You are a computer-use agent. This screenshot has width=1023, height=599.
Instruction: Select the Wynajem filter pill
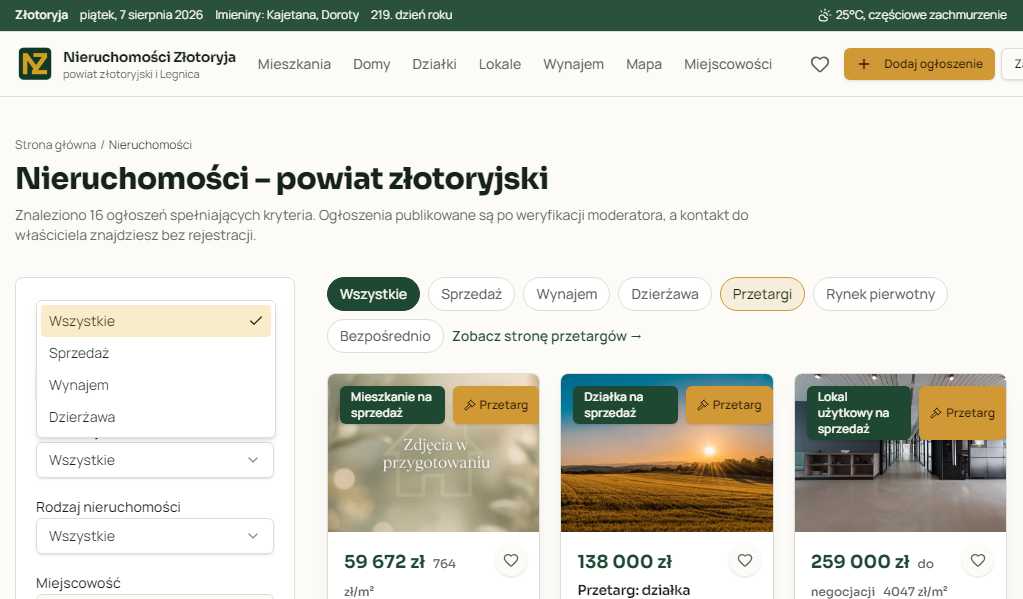point(566,294)
